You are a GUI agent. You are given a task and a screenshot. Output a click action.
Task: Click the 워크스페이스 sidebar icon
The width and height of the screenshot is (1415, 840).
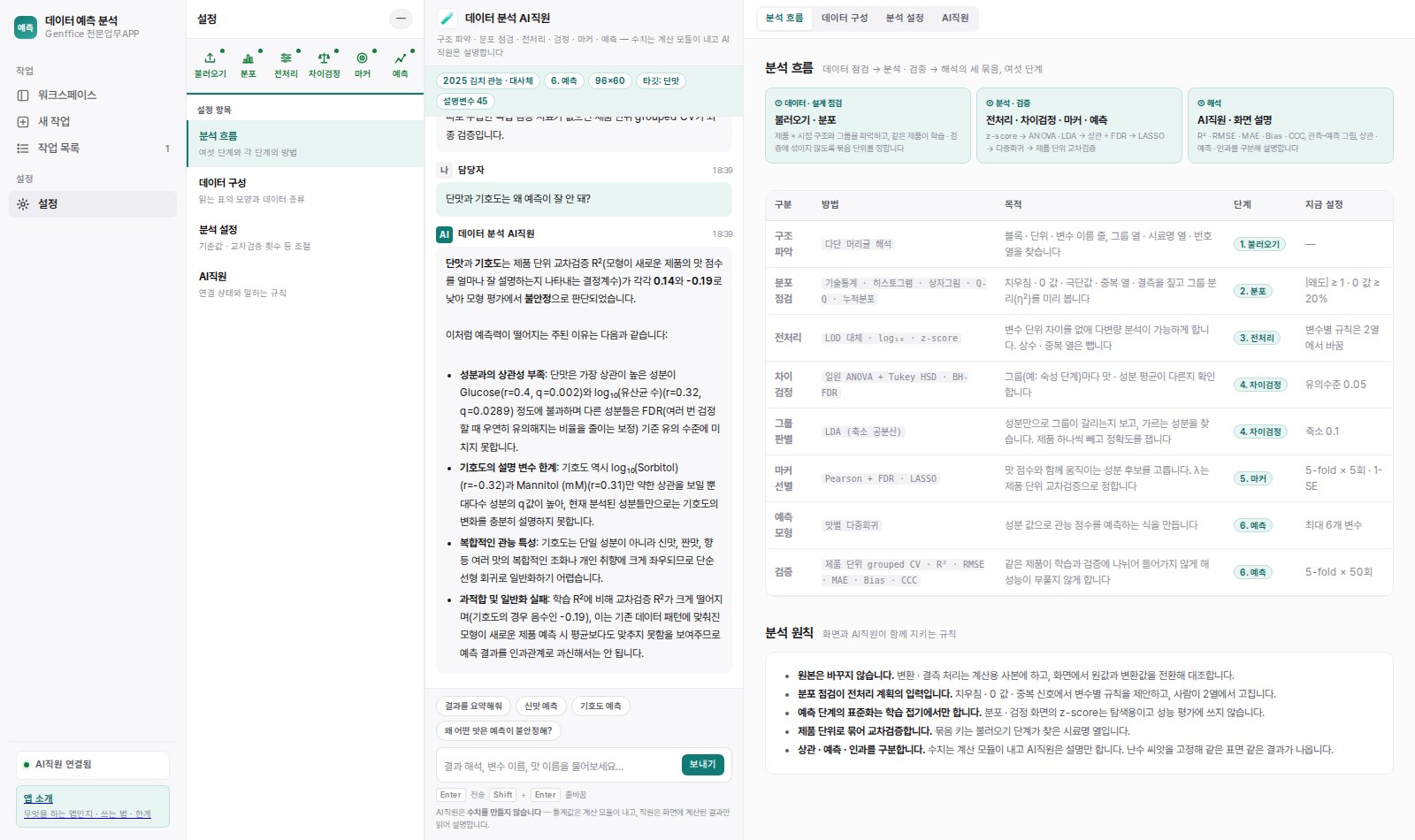[x=23, y=95]
